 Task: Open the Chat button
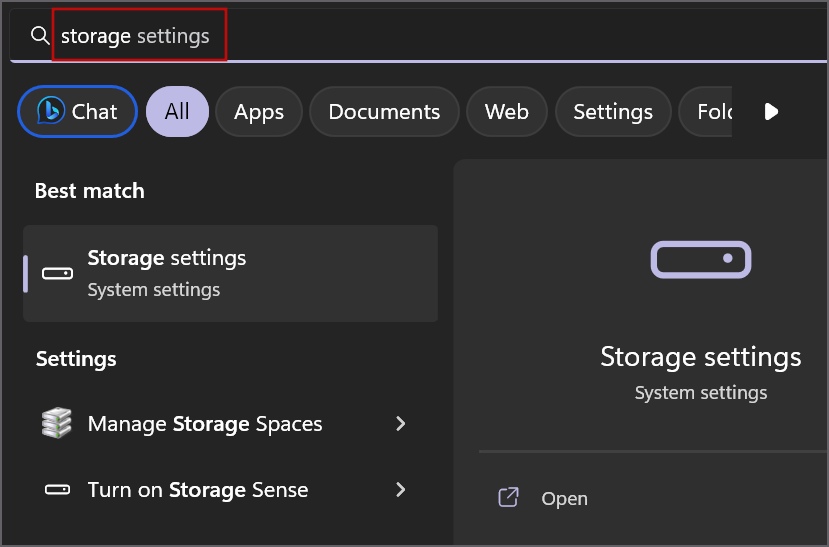pyautogui.click(x=77, y=111)
